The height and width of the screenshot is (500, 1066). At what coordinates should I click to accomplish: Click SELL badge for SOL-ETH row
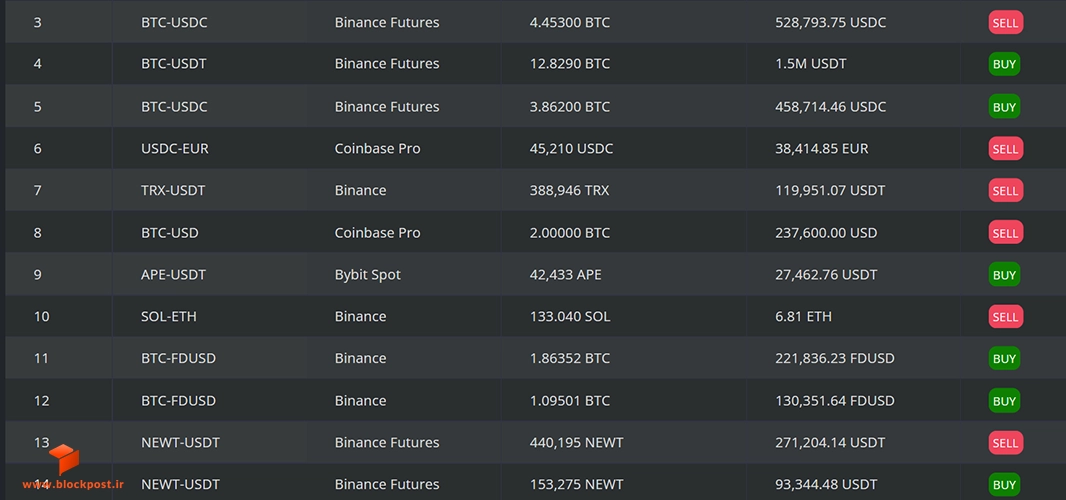1005,316
